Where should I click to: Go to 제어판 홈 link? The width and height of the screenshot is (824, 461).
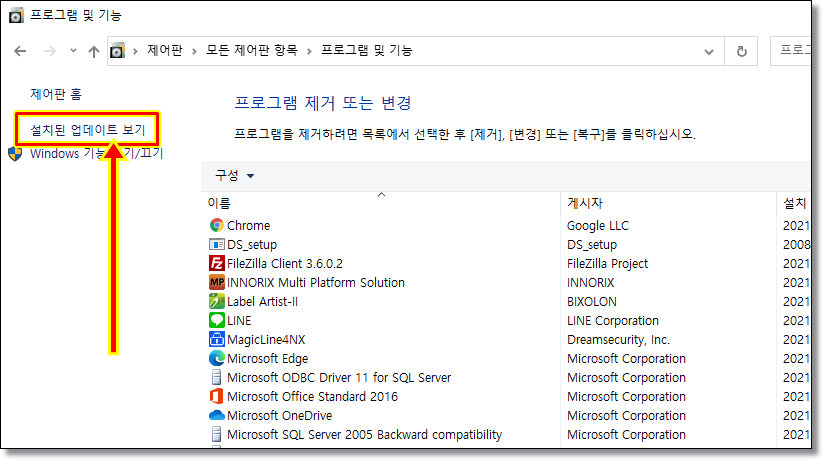click(x=56, y=94)
